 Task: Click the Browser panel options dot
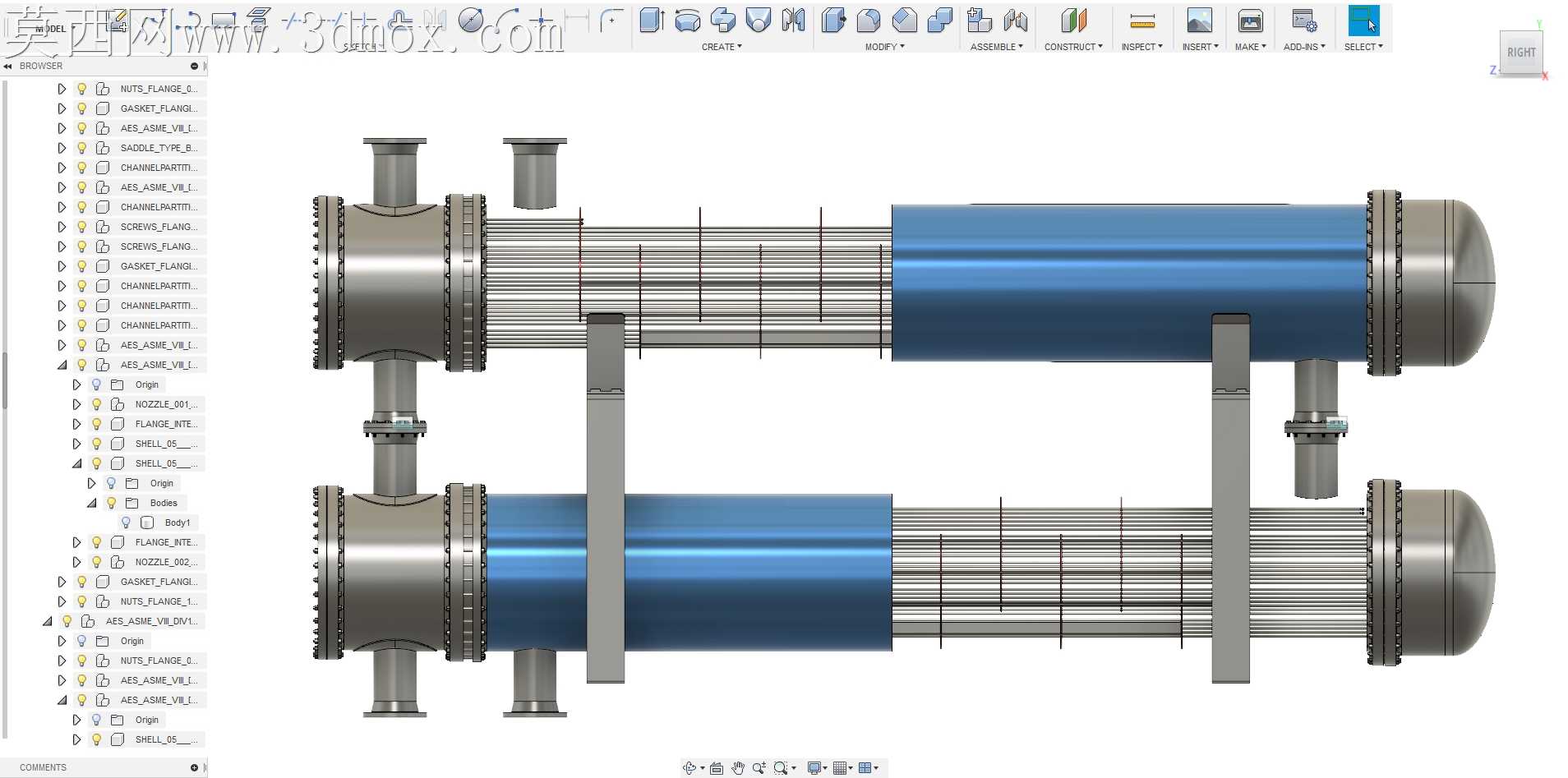click(x=194, y=66)
